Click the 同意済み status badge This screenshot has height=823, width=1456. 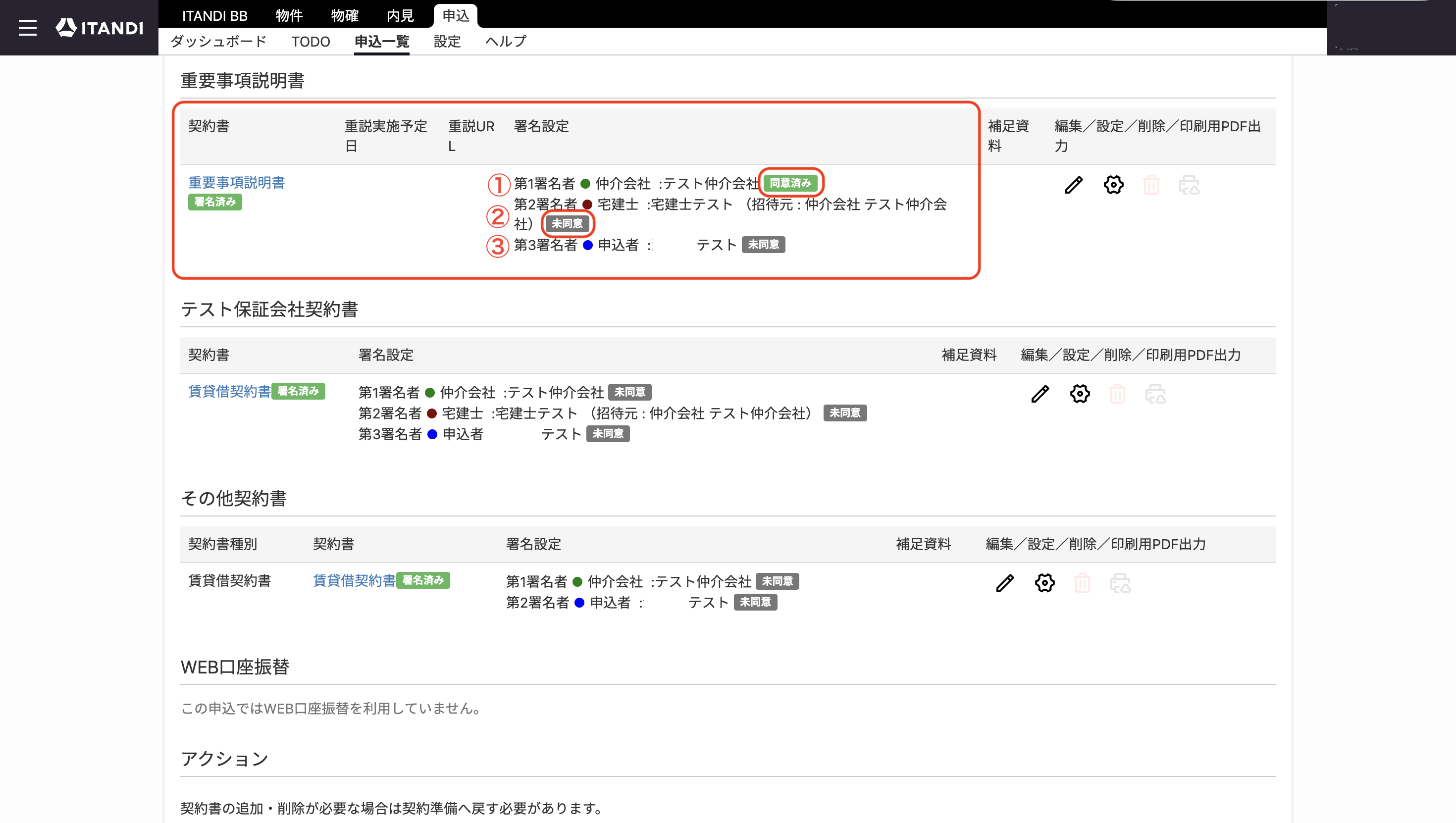coord(790,183)
